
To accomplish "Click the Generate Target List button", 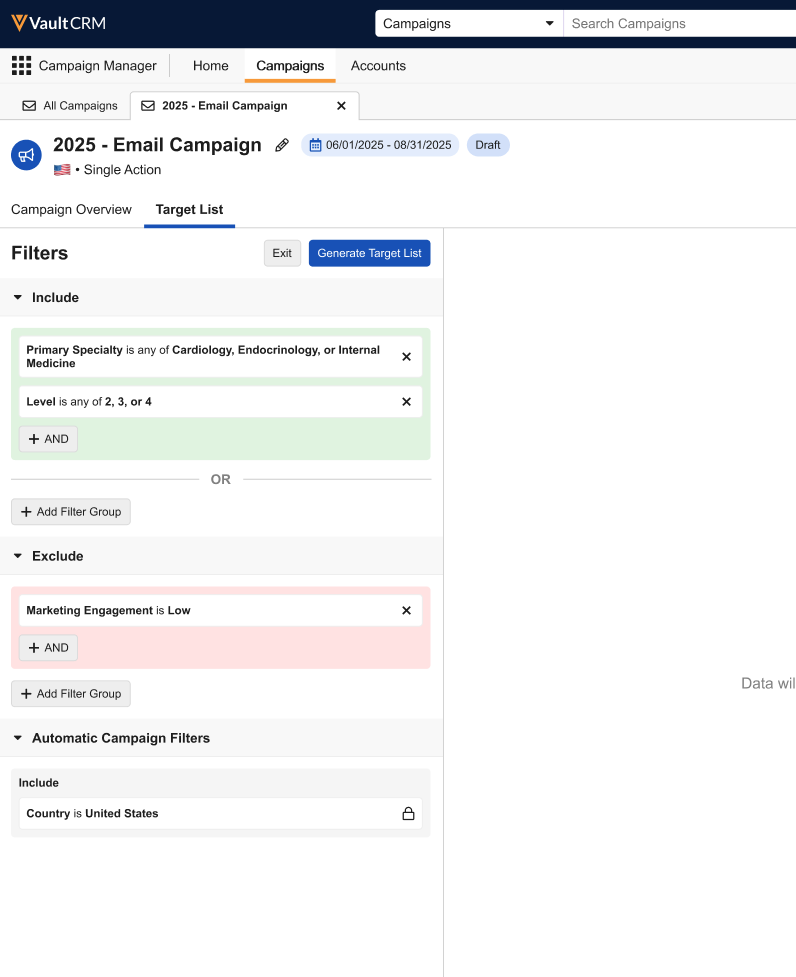I will click(369, 254).
